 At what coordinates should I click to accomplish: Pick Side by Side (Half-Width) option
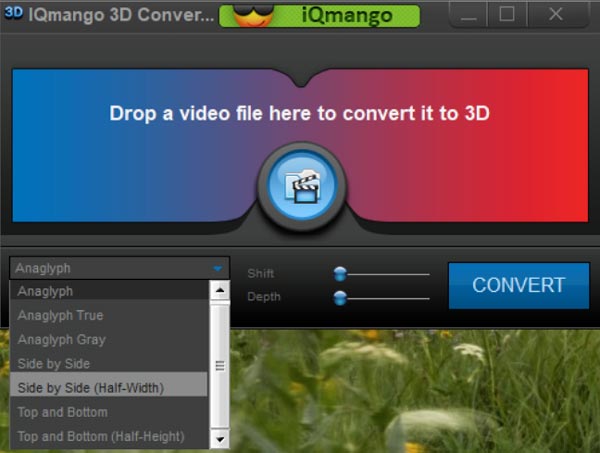point(109,385)
